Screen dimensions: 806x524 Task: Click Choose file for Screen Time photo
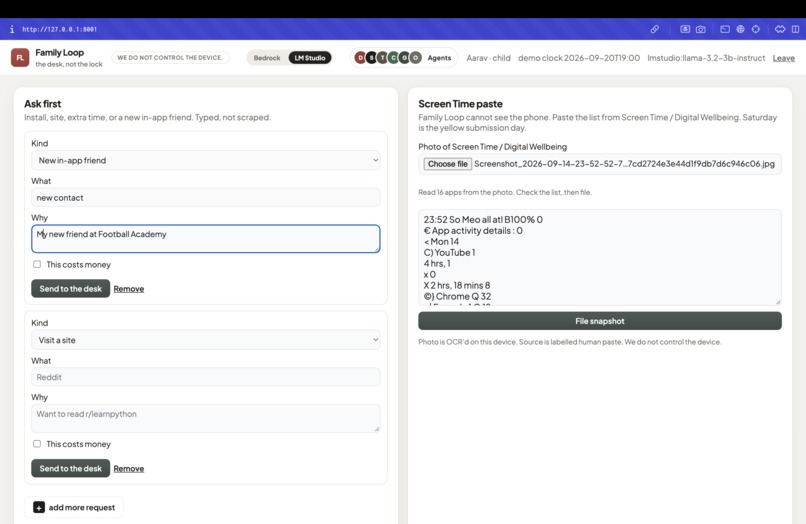point(448,164)
